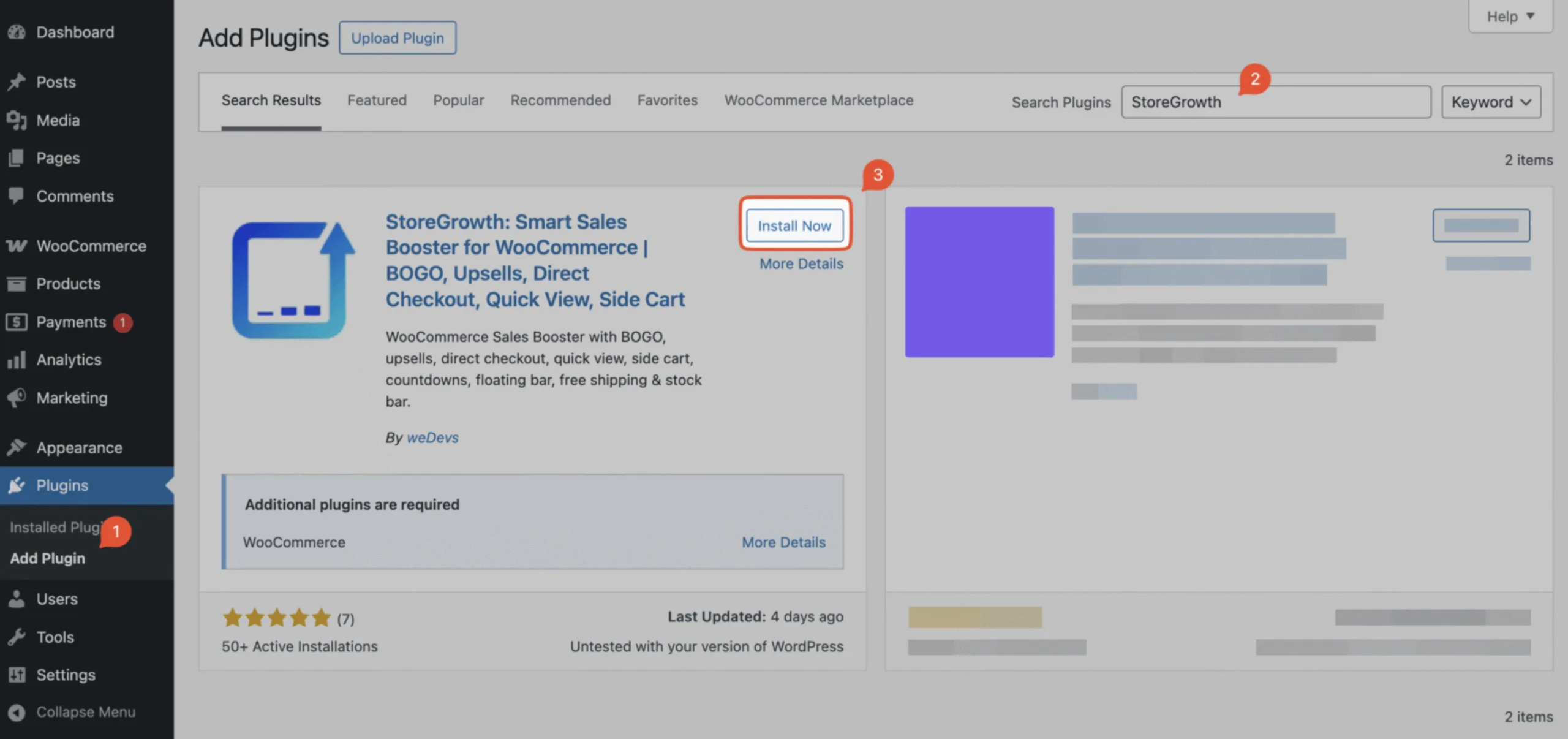Open the Keyword search type dropdown
This screenshot has height=739, width=1568.
click(x=1491, y=102)
